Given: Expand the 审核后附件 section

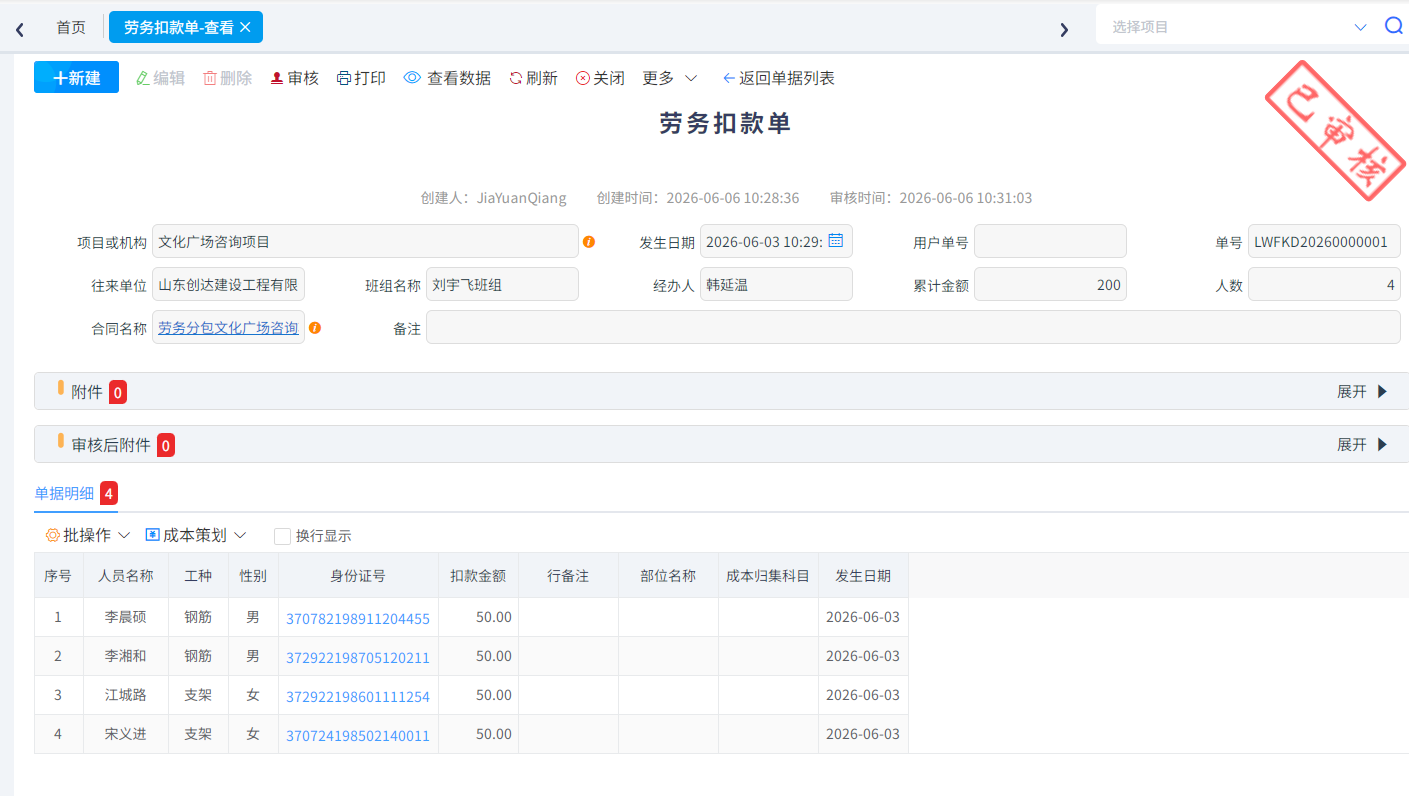Looking at the screenshot, I should coord(1363,444).
